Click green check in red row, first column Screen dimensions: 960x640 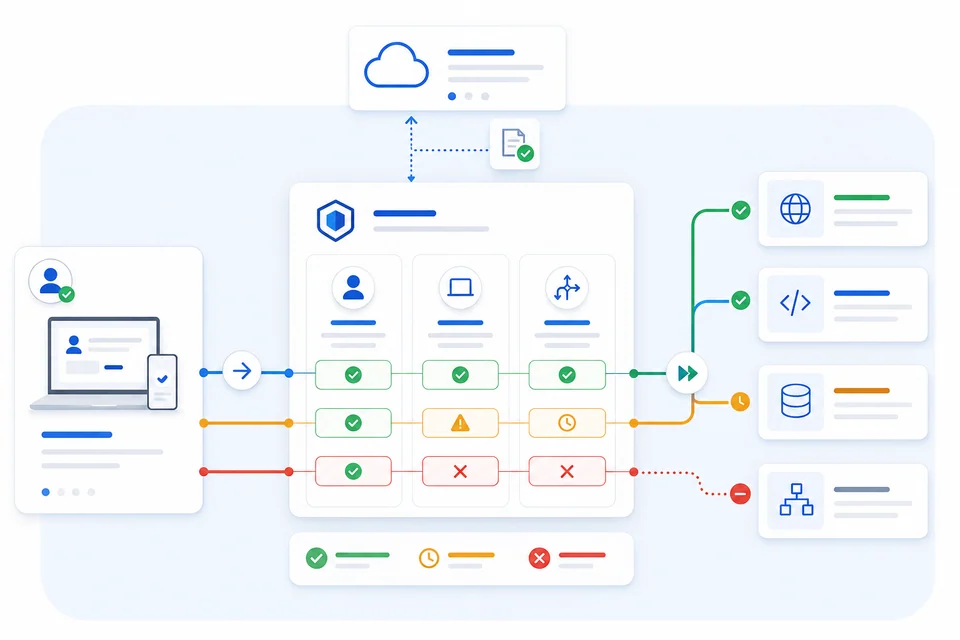click(353, 471)
